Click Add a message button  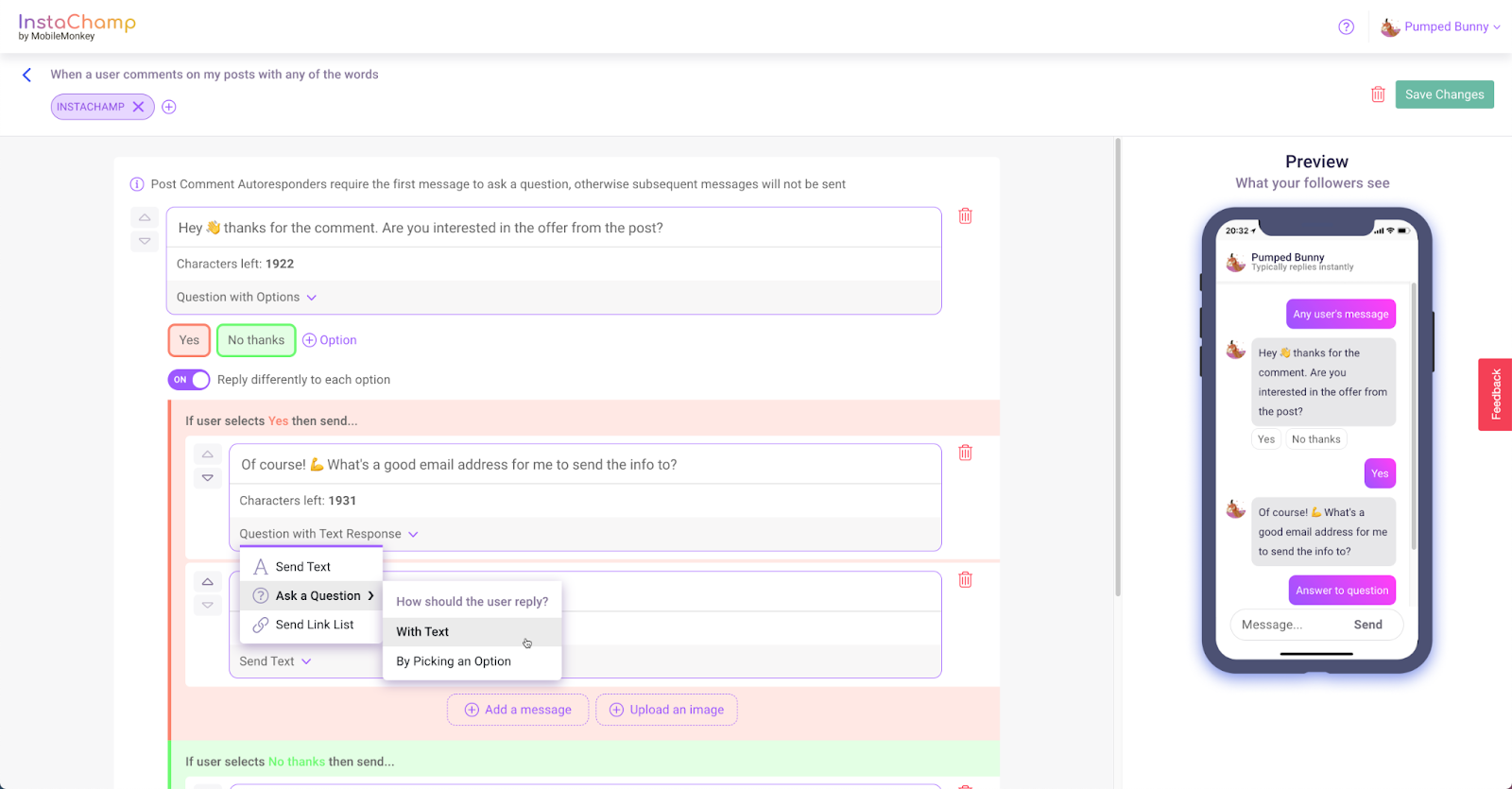[518, 710]
